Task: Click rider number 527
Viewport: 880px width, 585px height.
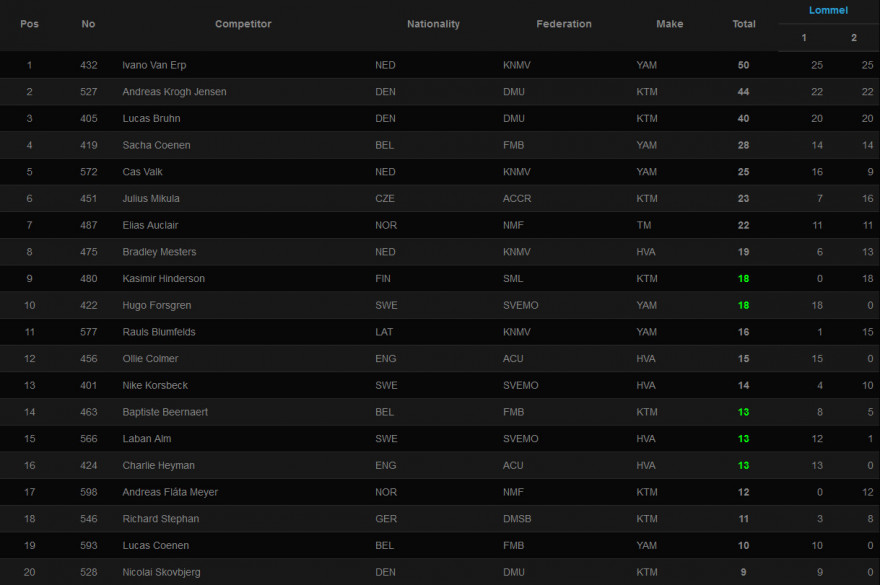Action: pos(89,92)
